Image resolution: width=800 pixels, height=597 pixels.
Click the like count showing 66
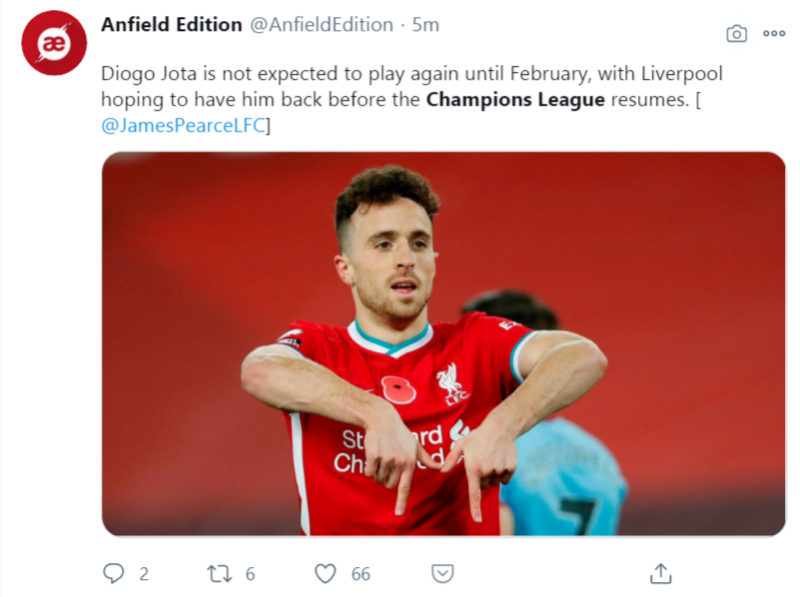pyautogui.click(x=360, y=573)
